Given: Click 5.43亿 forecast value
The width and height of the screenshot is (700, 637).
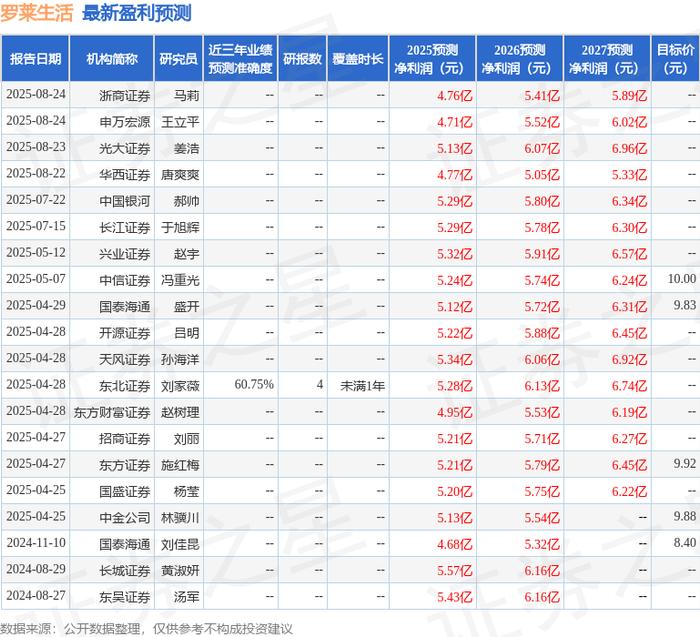Looking at the screenshot, I should pos(454,597).
